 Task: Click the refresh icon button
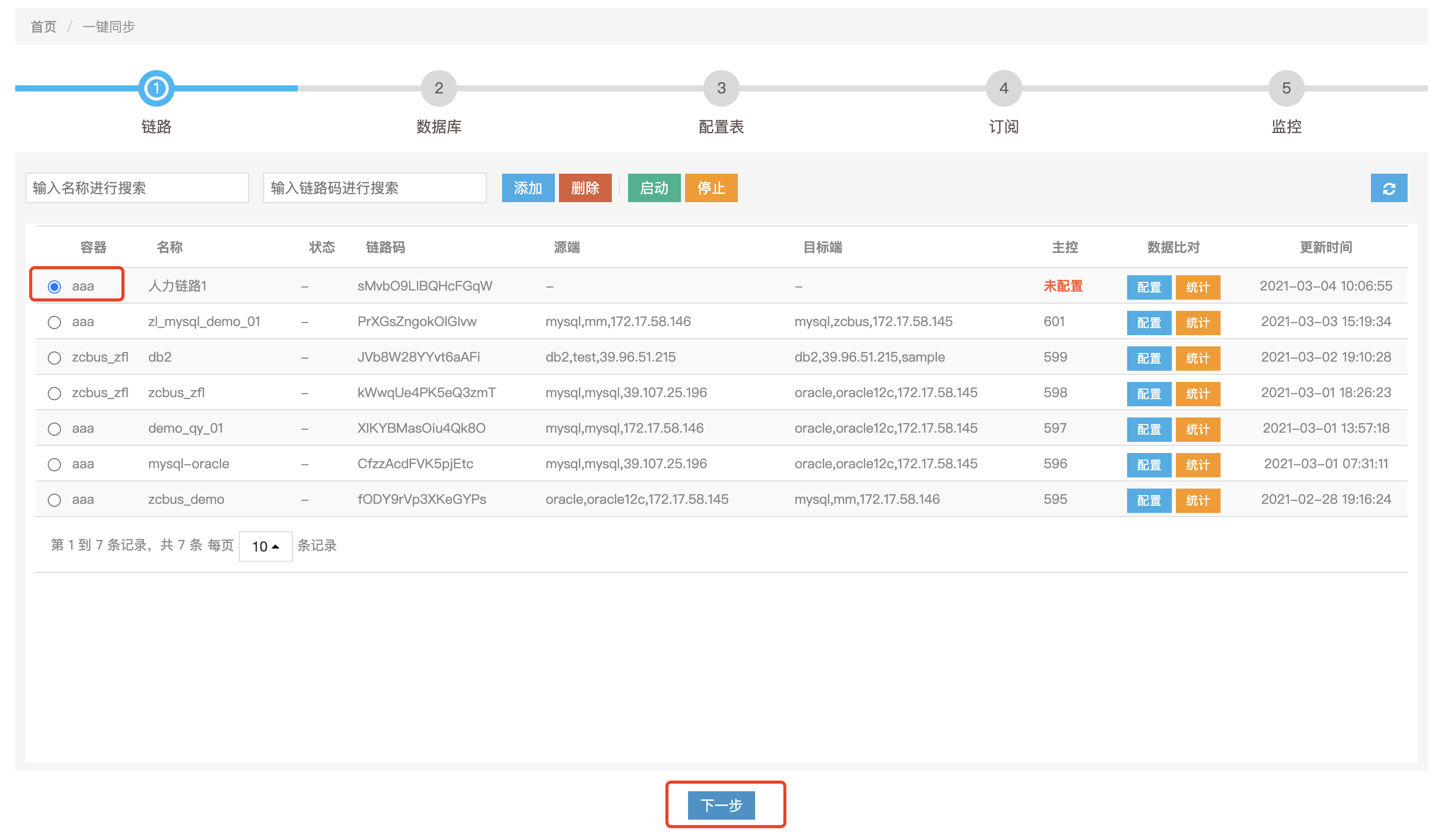[1388, 188]
